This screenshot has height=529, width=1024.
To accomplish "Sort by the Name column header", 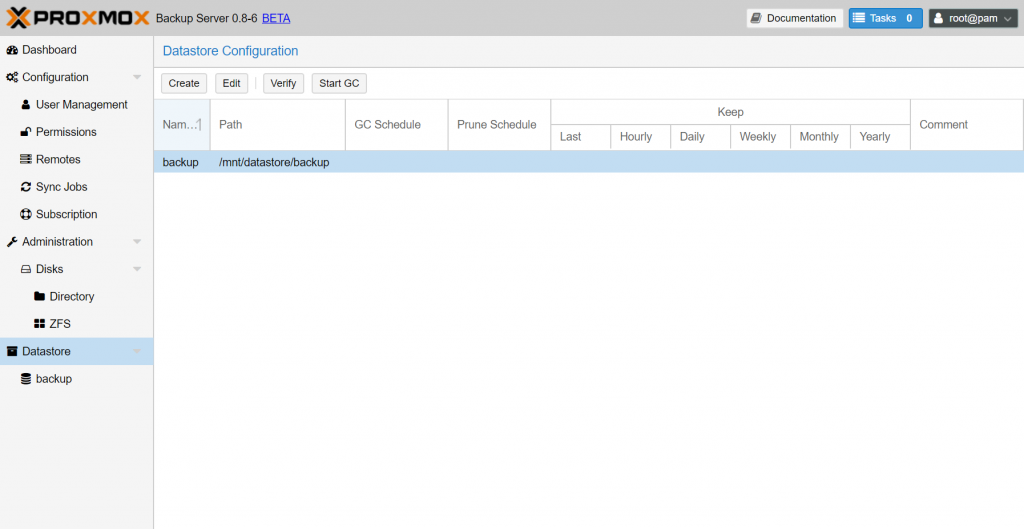I will tap(182, 125).
